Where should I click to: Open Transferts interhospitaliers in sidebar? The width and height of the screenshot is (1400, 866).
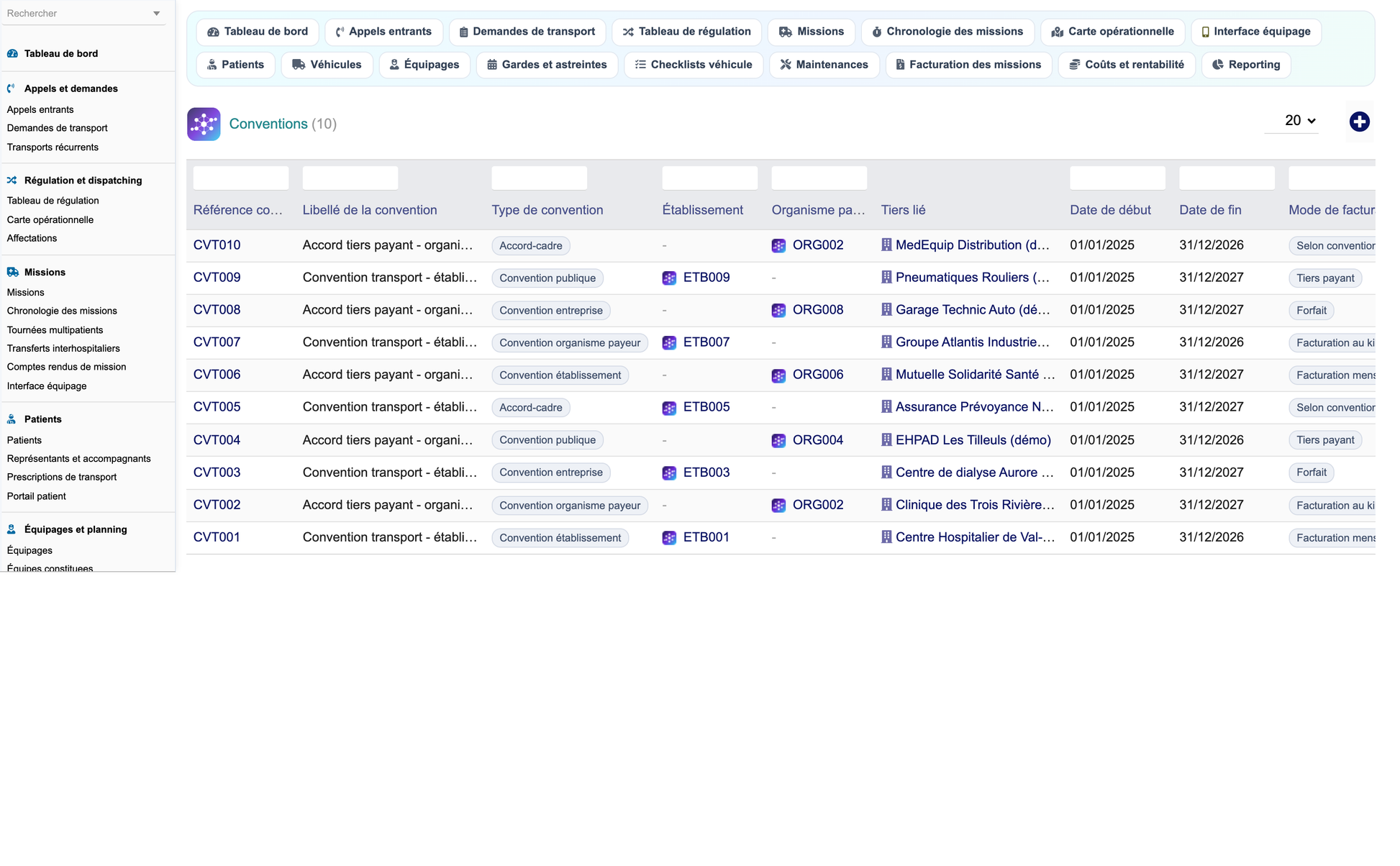coord(63,349)
